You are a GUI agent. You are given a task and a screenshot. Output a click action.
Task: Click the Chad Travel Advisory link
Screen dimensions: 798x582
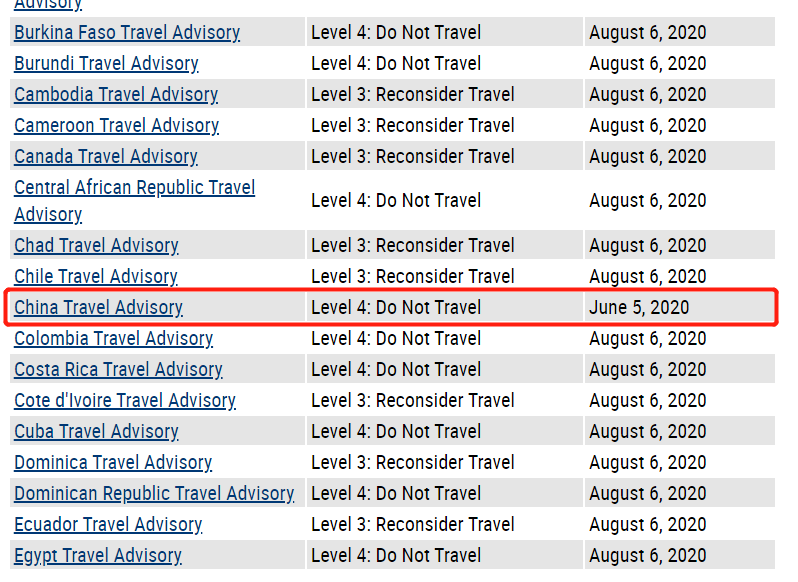coord(96,245)
